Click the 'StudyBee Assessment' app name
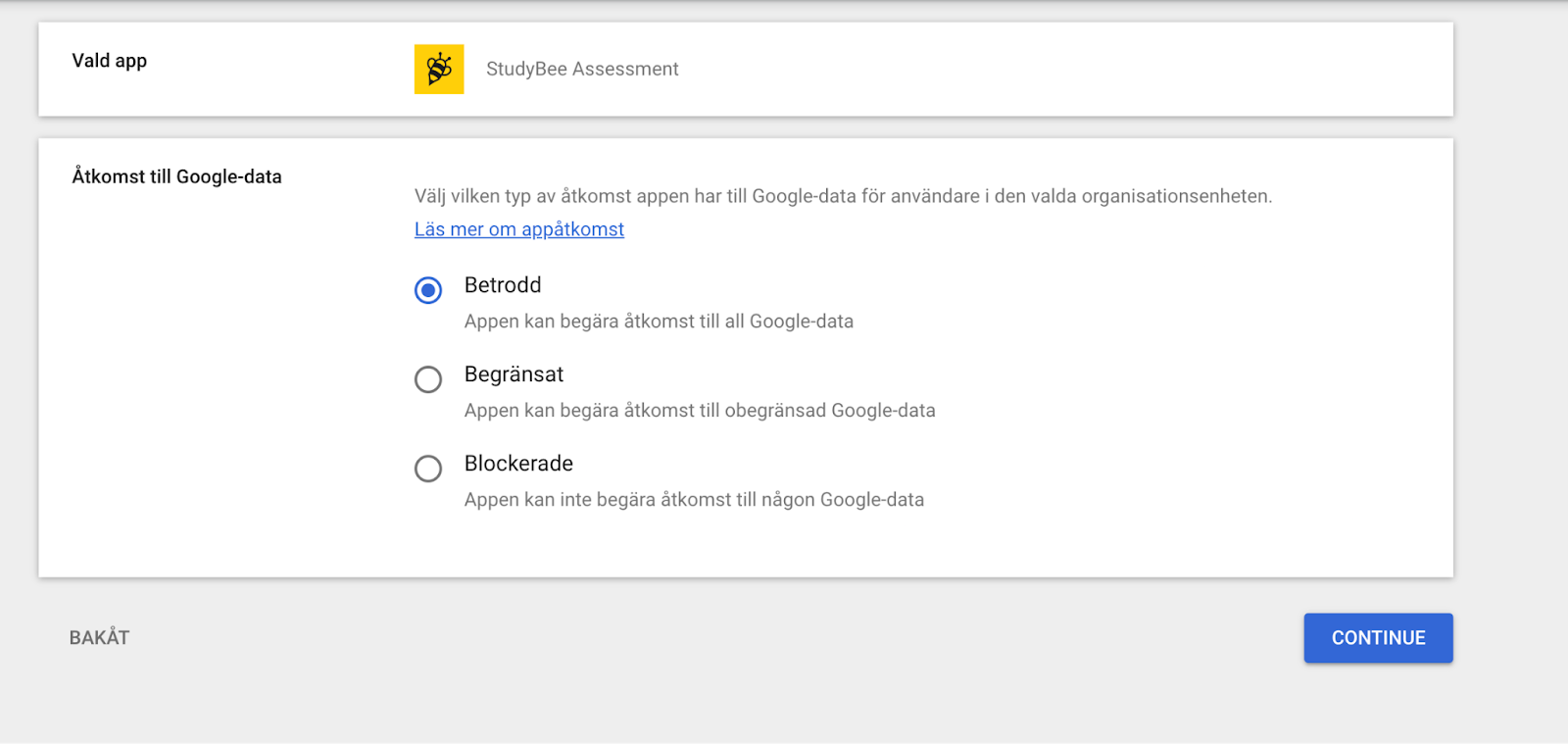 (582, 69)
